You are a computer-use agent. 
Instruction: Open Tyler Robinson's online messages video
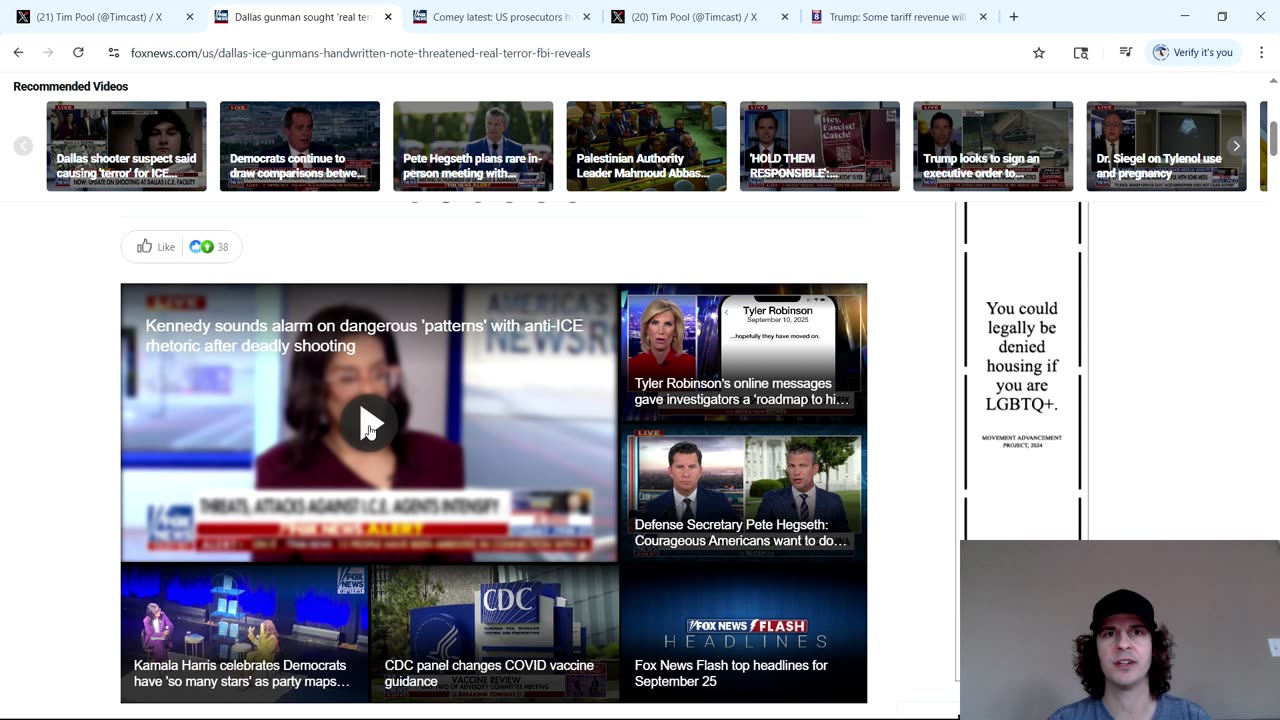[x=744, y=353]
